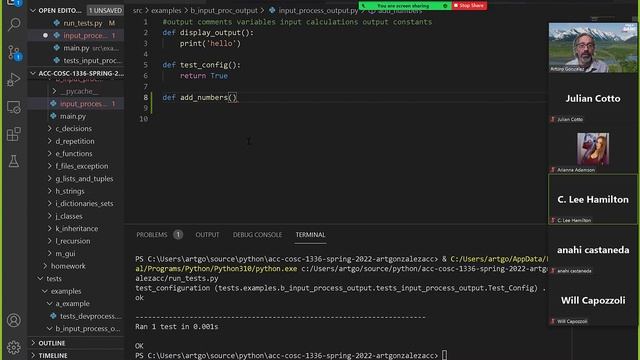The width and height of the screenshot is (640, 360).
Task: Open the Manage gear settings
Action: pos(14,347)
